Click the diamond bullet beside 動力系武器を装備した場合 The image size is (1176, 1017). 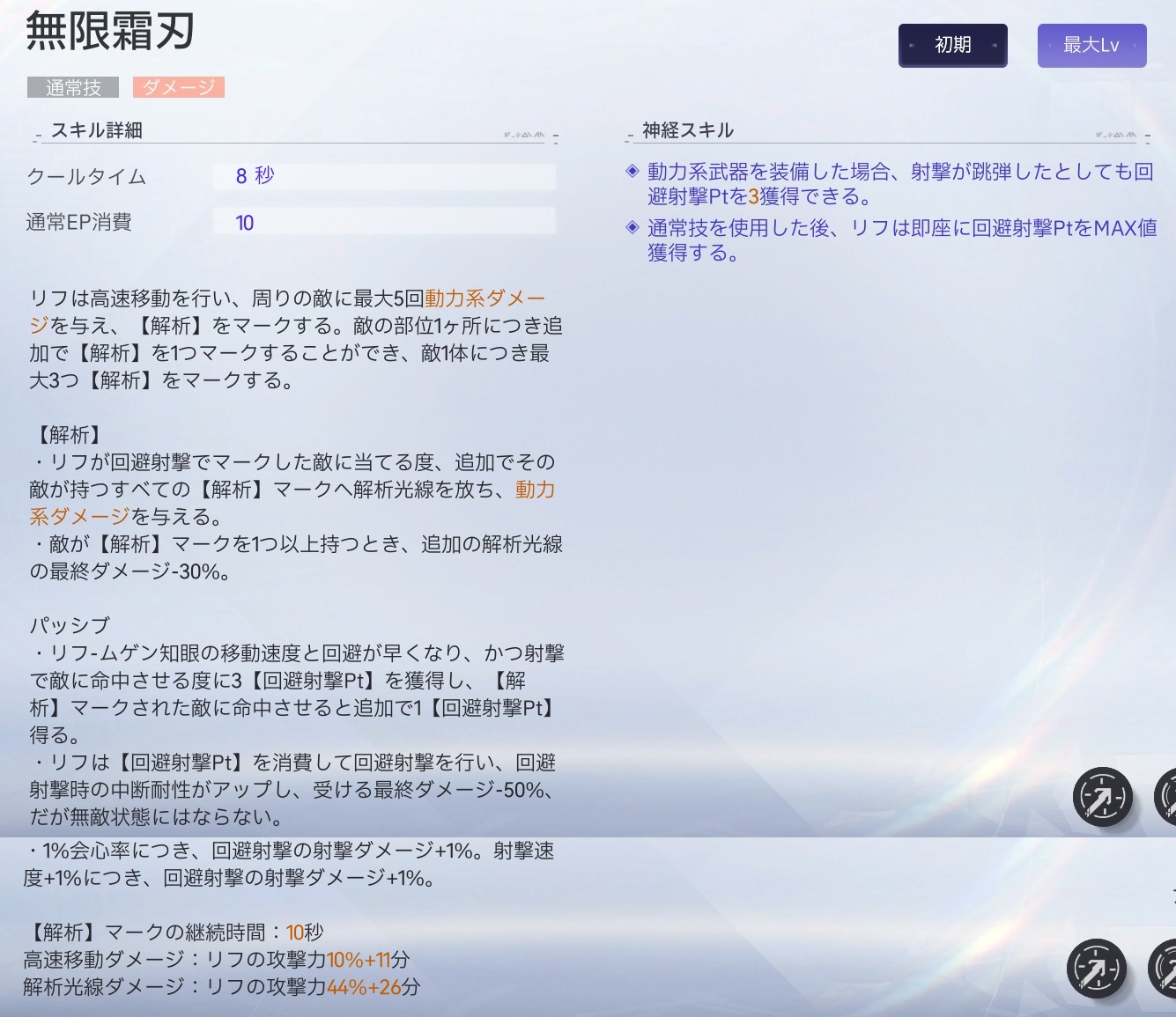(632, 171)
